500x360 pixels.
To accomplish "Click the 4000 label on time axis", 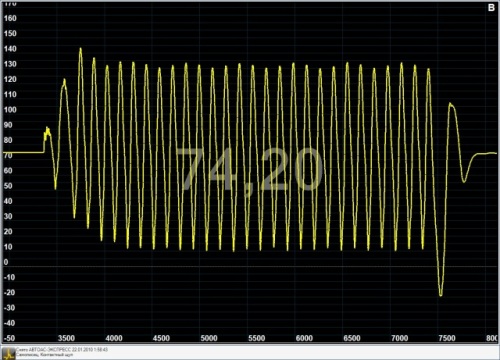I will 114,338.
